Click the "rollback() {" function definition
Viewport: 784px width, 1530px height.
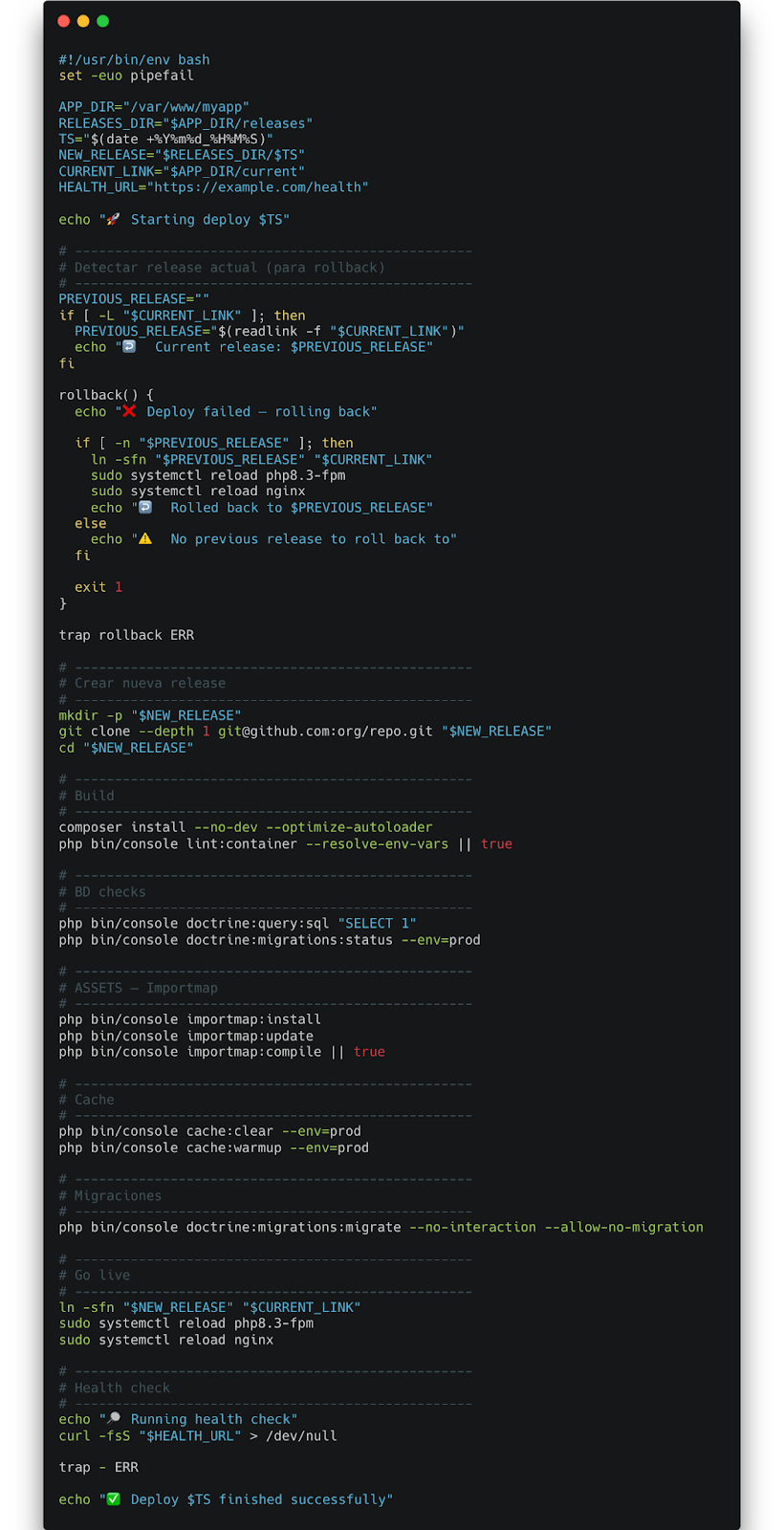click(106, 395)
